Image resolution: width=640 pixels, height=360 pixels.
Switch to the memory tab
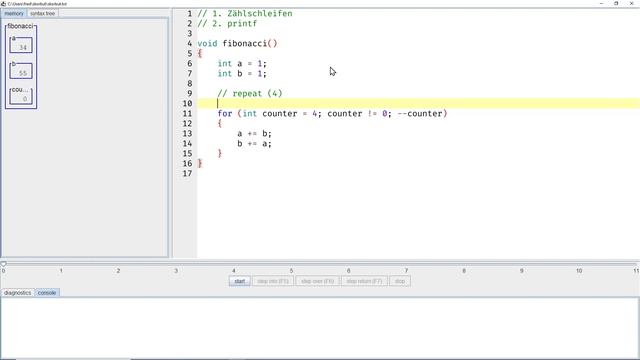(14, 13)
